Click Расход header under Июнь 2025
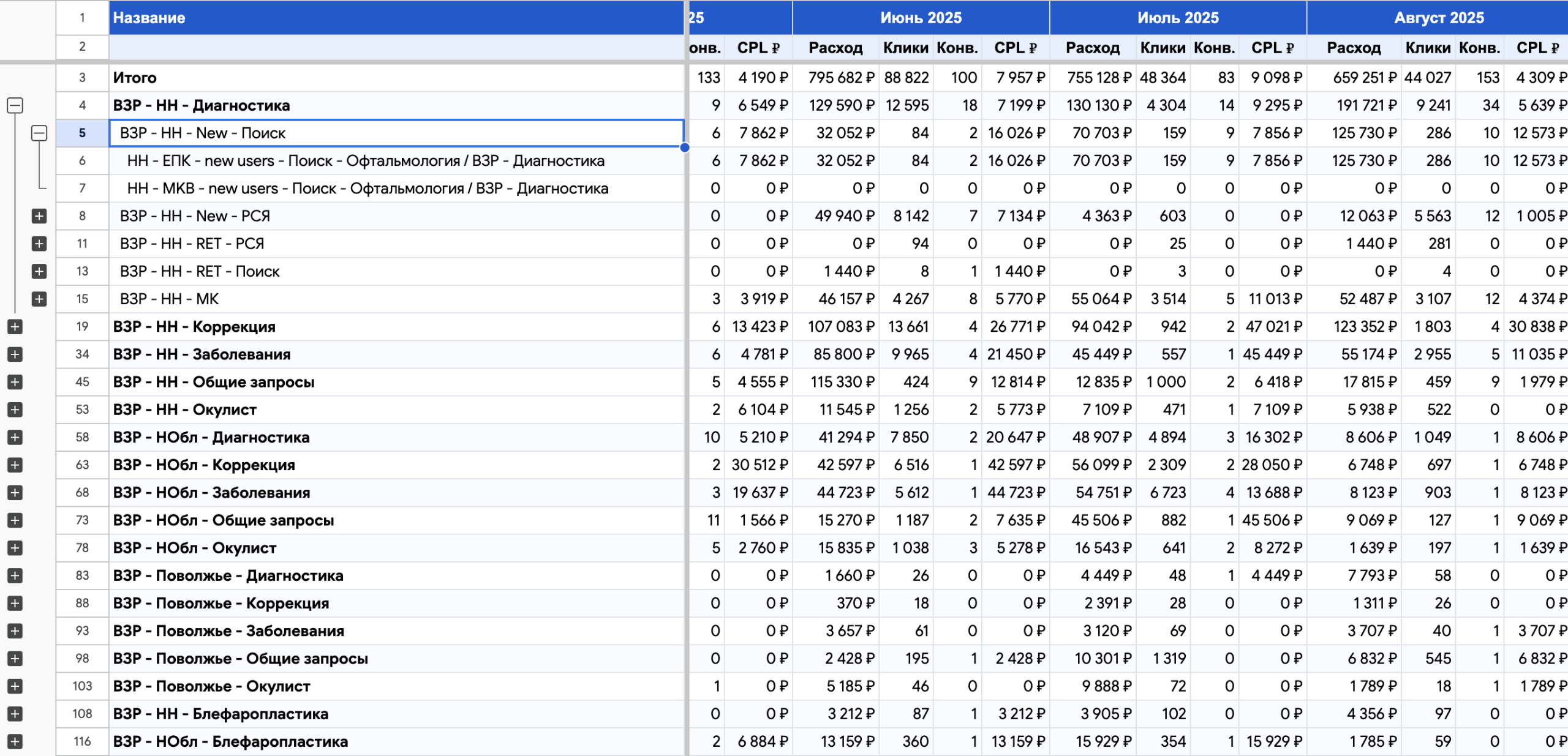The width and height of the screenshot is (1568, 756). click(835, 48)
